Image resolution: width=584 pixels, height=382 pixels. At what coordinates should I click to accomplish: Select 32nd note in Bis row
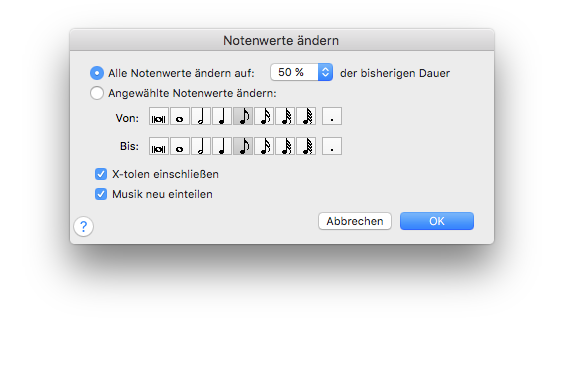285,146
